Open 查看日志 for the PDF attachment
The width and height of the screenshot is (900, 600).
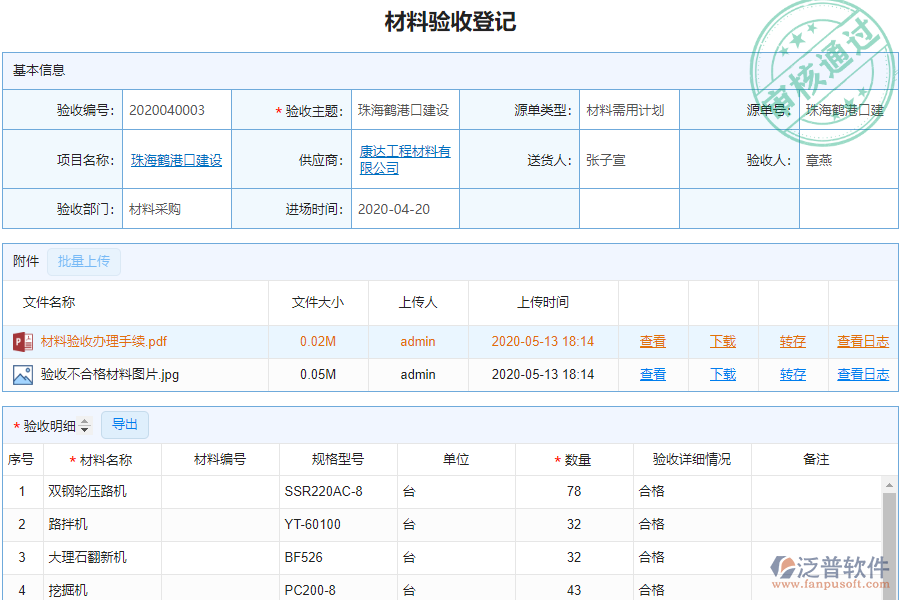[862, 341]
